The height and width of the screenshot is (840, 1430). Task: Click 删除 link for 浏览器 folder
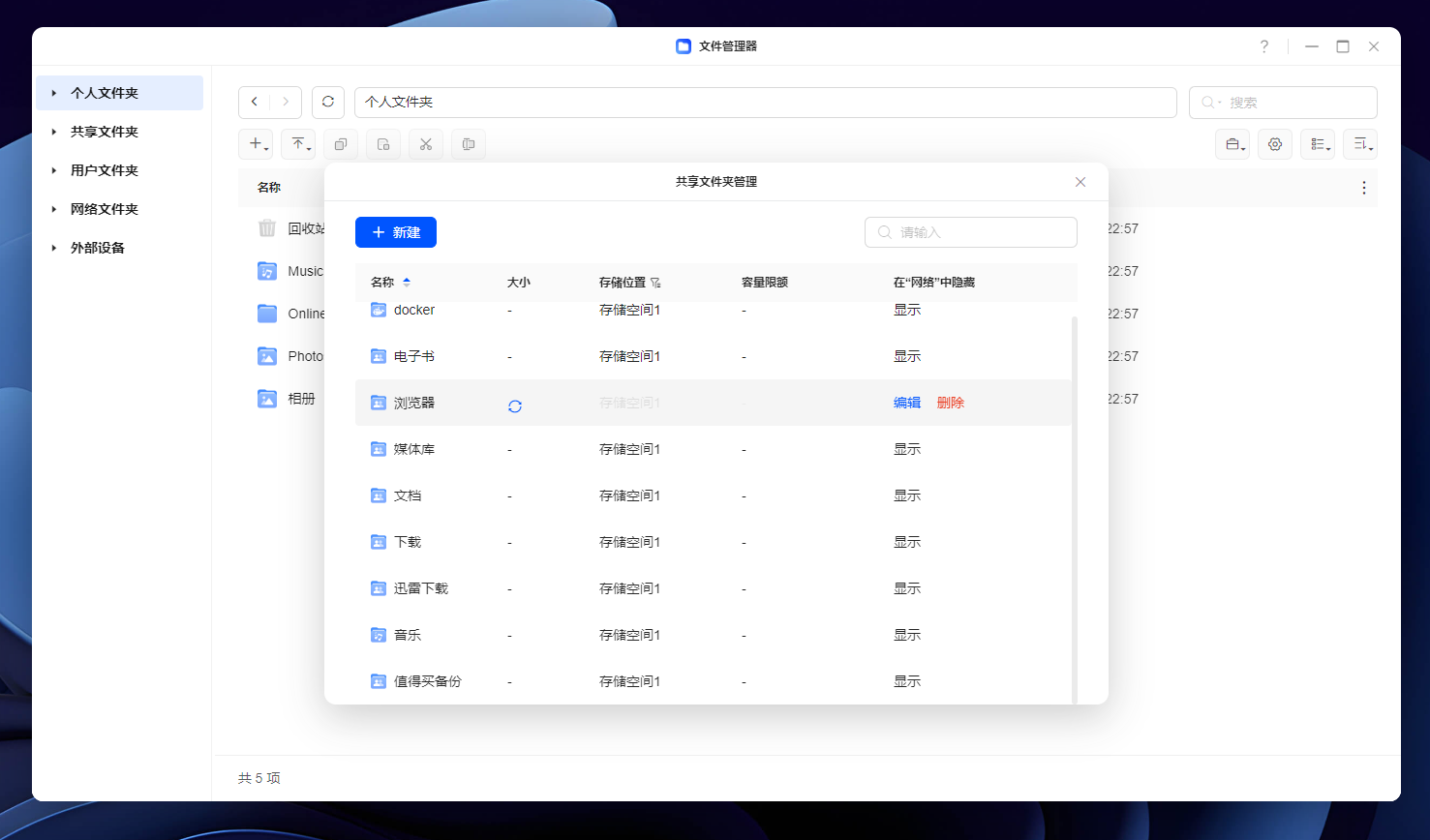(x=951, y=403)
